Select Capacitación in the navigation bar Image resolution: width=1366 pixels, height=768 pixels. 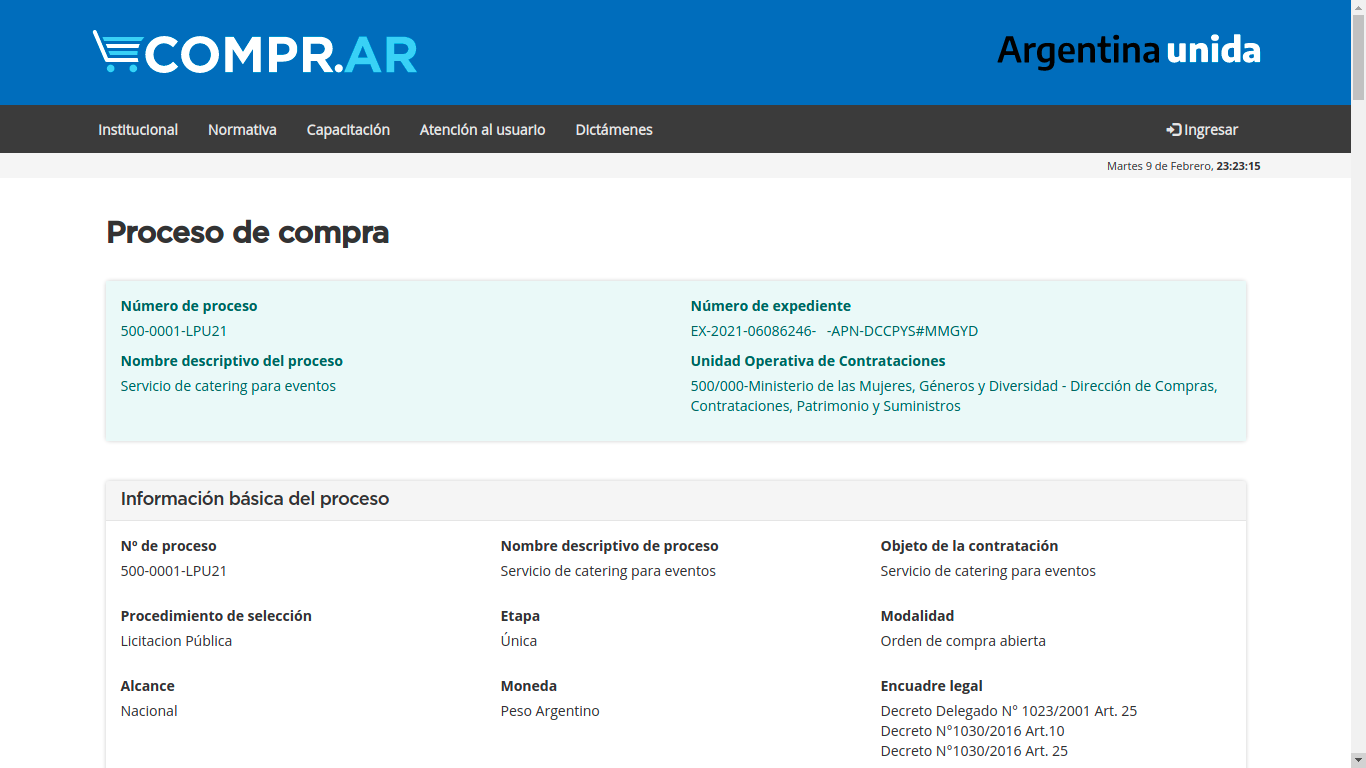click(x=348, y=130)
